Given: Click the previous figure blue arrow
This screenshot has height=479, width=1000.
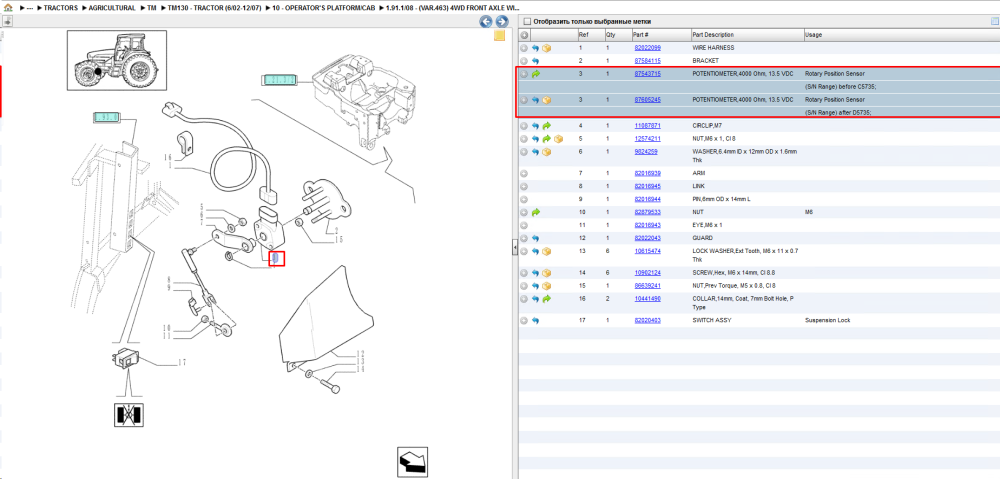Looking at the screenshot, I should pyautogui.click(x=486, y=22).
